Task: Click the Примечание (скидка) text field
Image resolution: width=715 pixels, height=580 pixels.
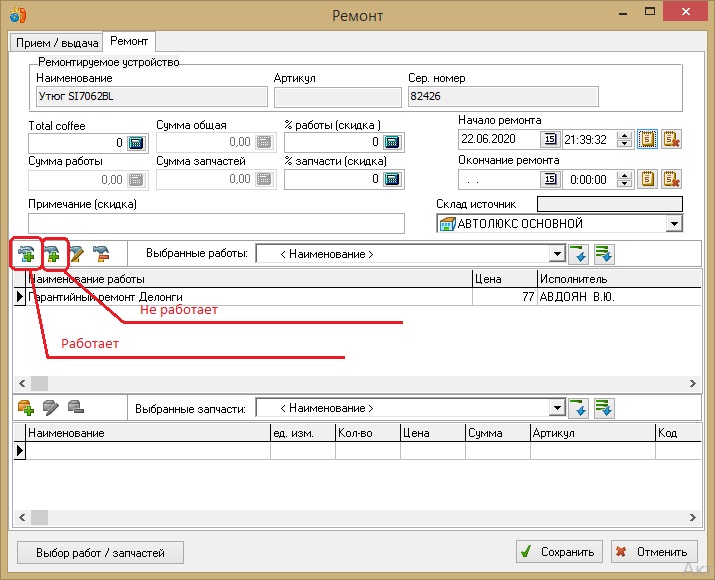Action: (216, 223)
